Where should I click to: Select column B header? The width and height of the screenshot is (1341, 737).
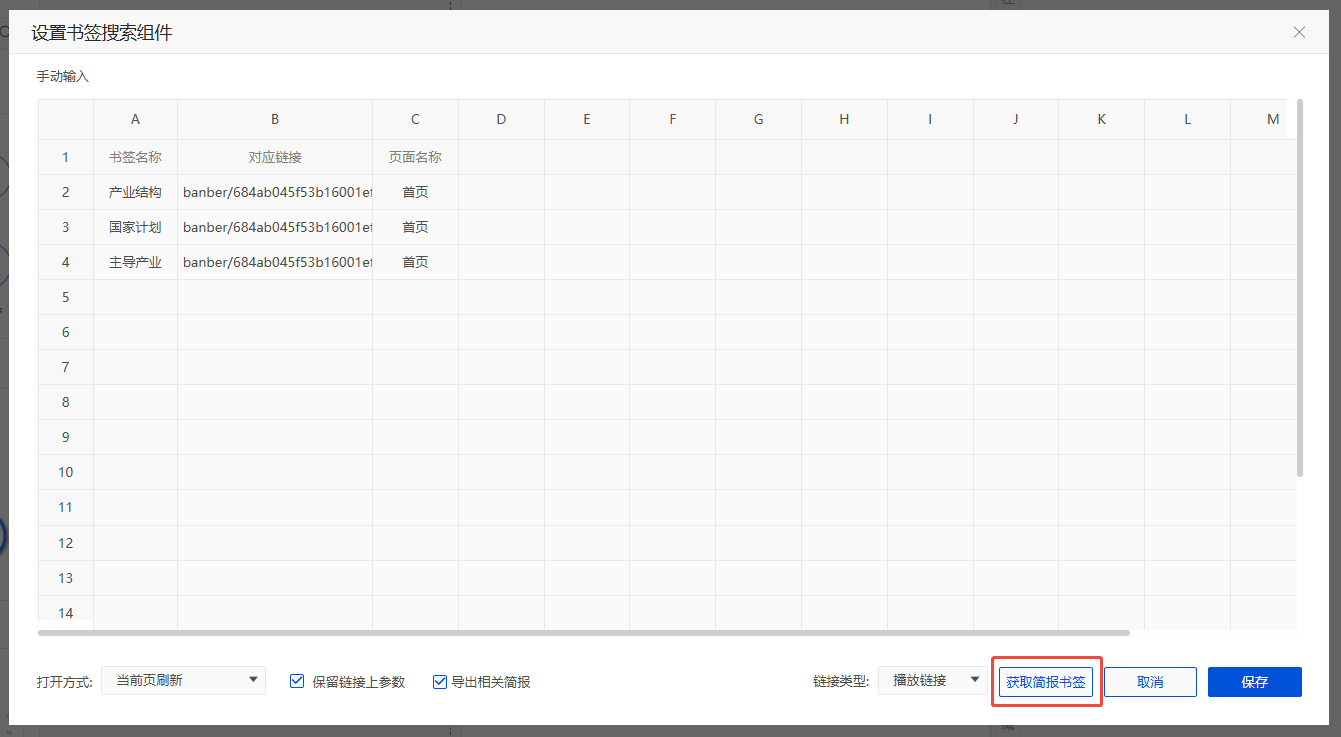pos(275,119)
